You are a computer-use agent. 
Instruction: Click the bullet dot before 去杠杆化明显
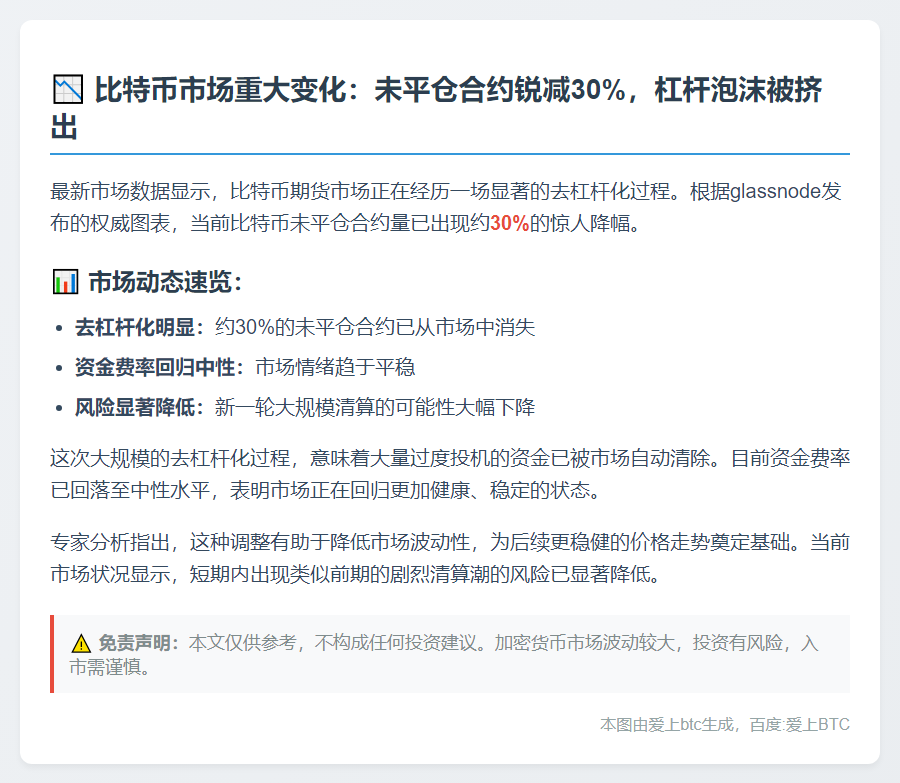pyautogui.click(x=58, y=328)
